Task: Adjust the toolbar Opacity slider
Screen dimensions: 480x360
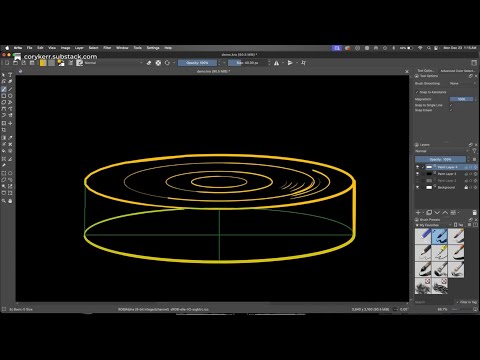Action: [197, 63]
